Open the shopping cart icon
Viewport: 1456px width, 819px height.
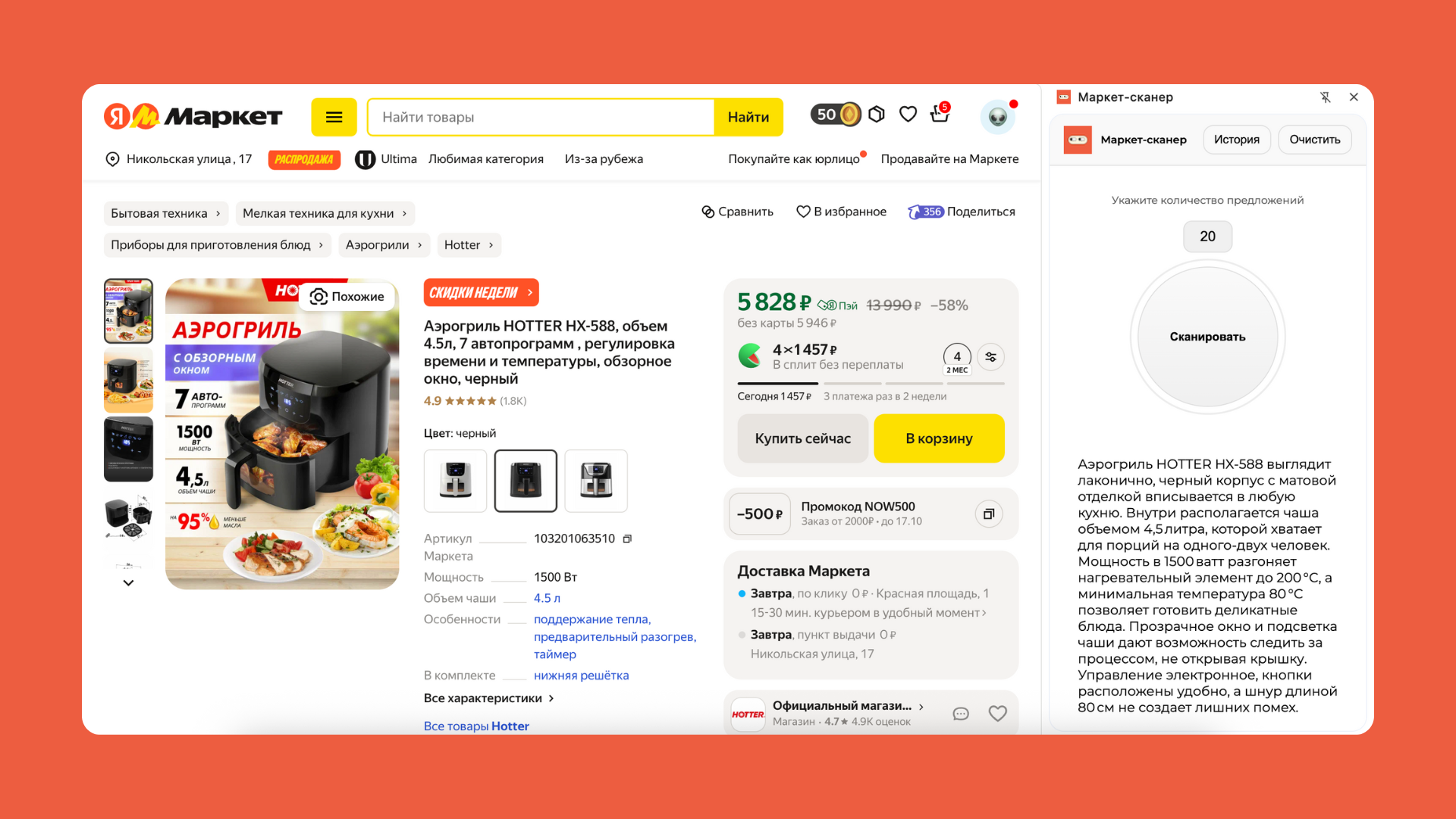point(940,114)
